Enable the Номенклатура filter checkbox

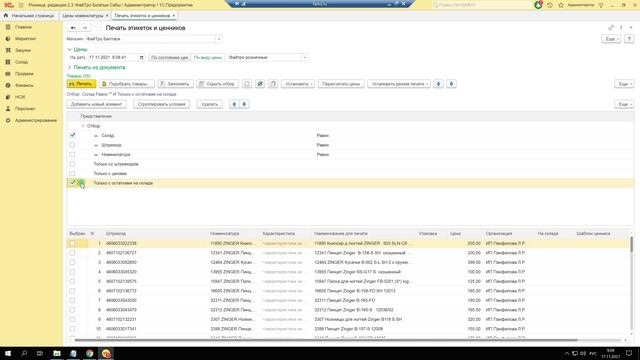[72, 154]
